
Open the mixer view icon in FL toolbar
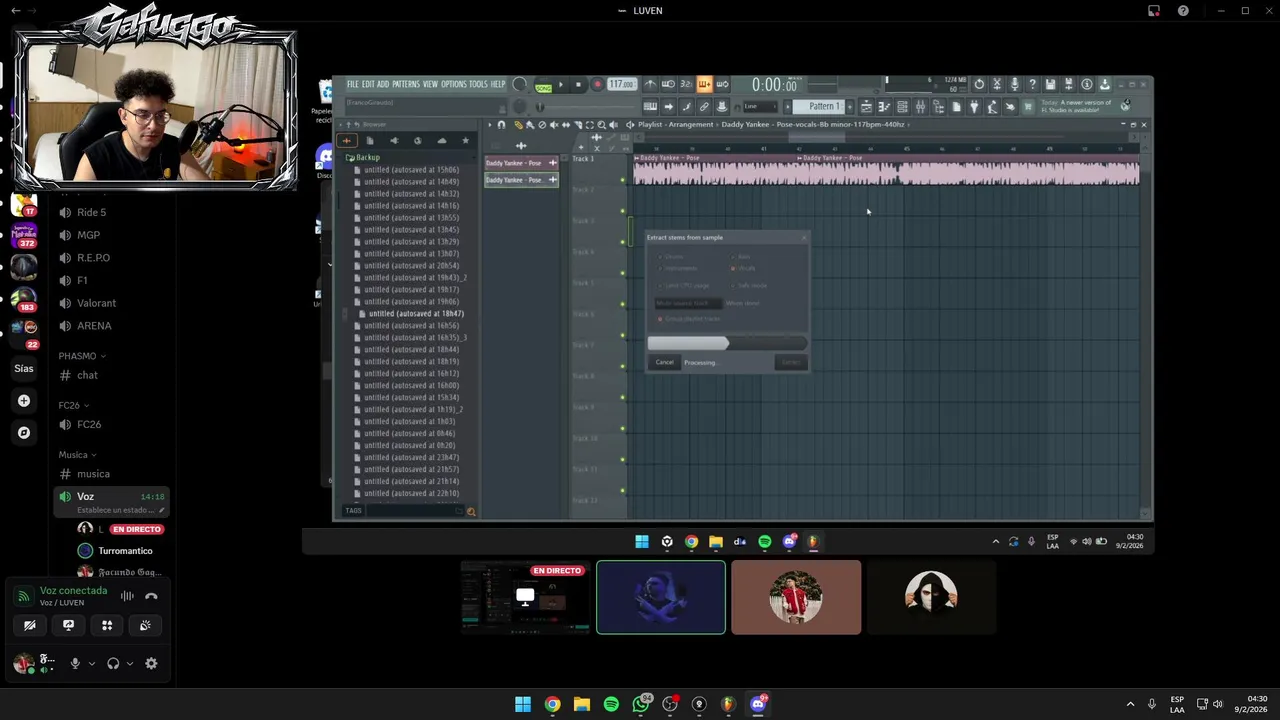coord(920,107)
